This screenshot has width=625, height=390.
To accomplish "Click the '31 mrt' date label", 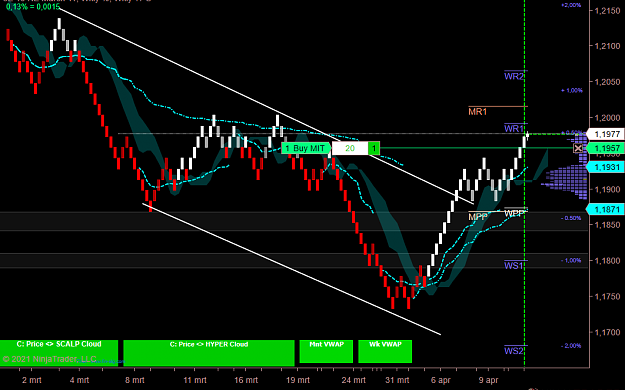I will (x=397, y=380).
